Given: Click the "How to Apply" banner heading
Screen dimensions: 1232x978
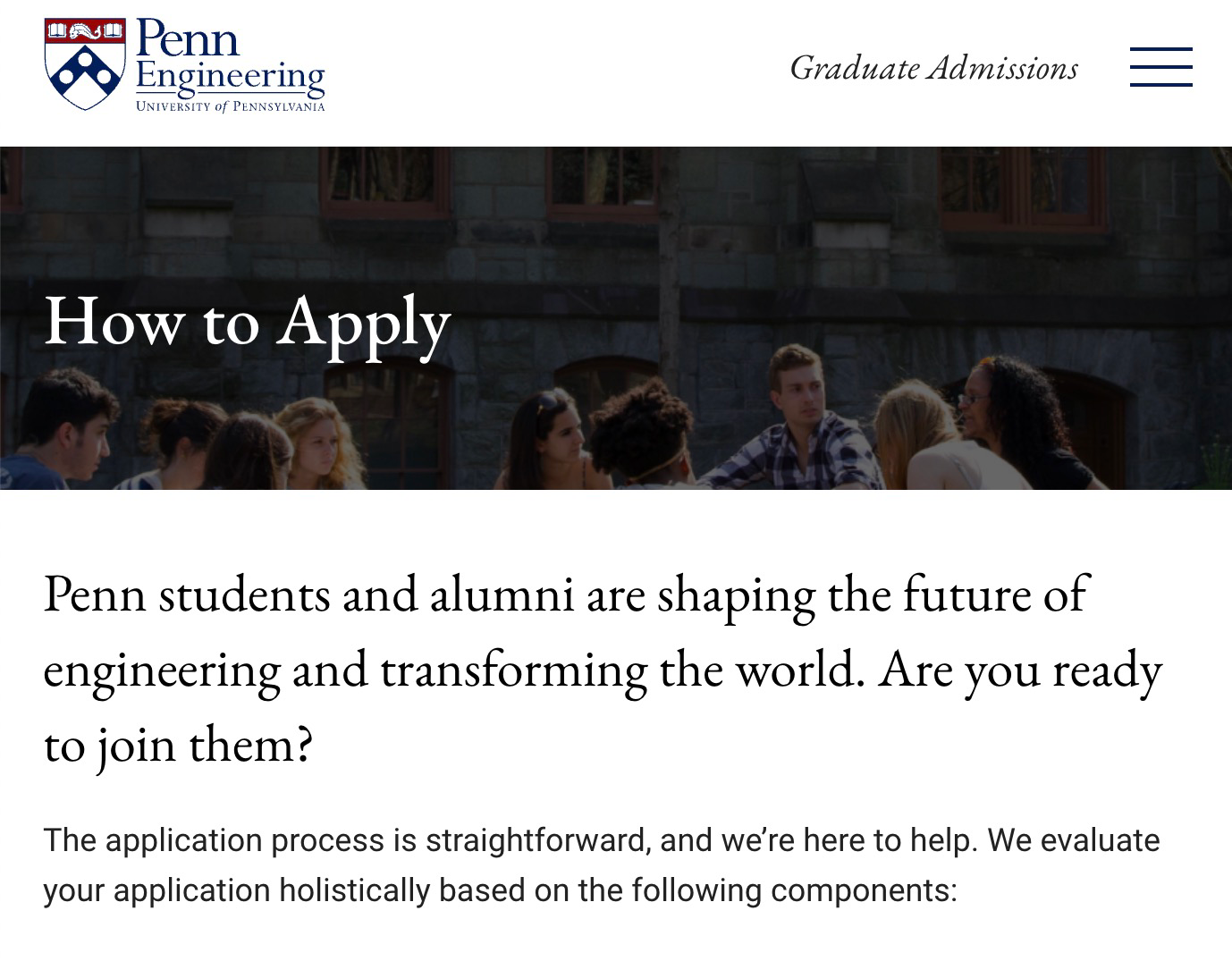Looking at the screenshot, I should click(x=247, y=321).
